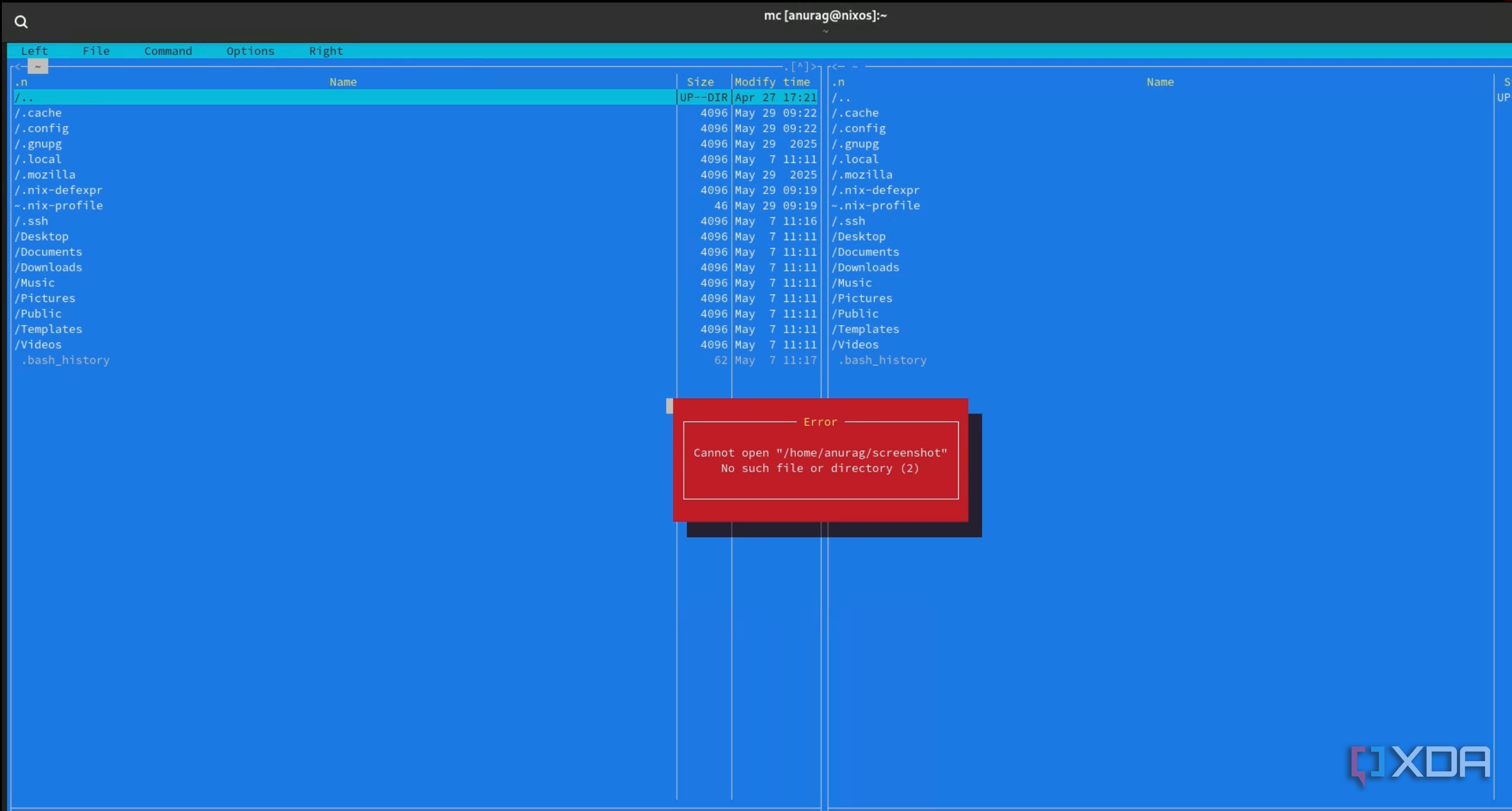This screenshot has height=811, width=1512.
Task: Click the 'Cannot open "/home/anurag/screenshot"' error message
Action: pyautogui.click(x=820, y=453)
